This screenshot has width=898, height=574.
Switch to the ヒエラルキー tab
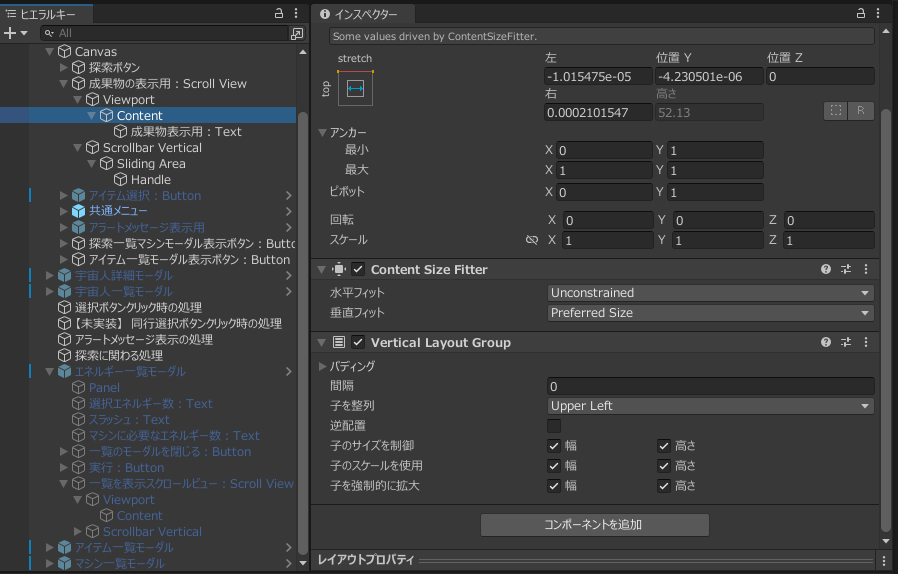47,14
